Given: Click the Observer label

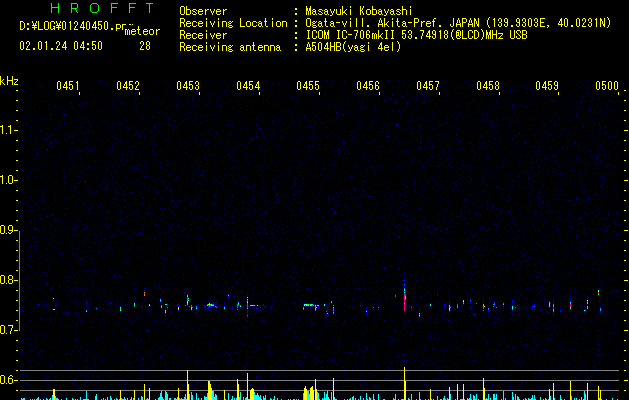Looking at the screenshot, I should [203, 11].
